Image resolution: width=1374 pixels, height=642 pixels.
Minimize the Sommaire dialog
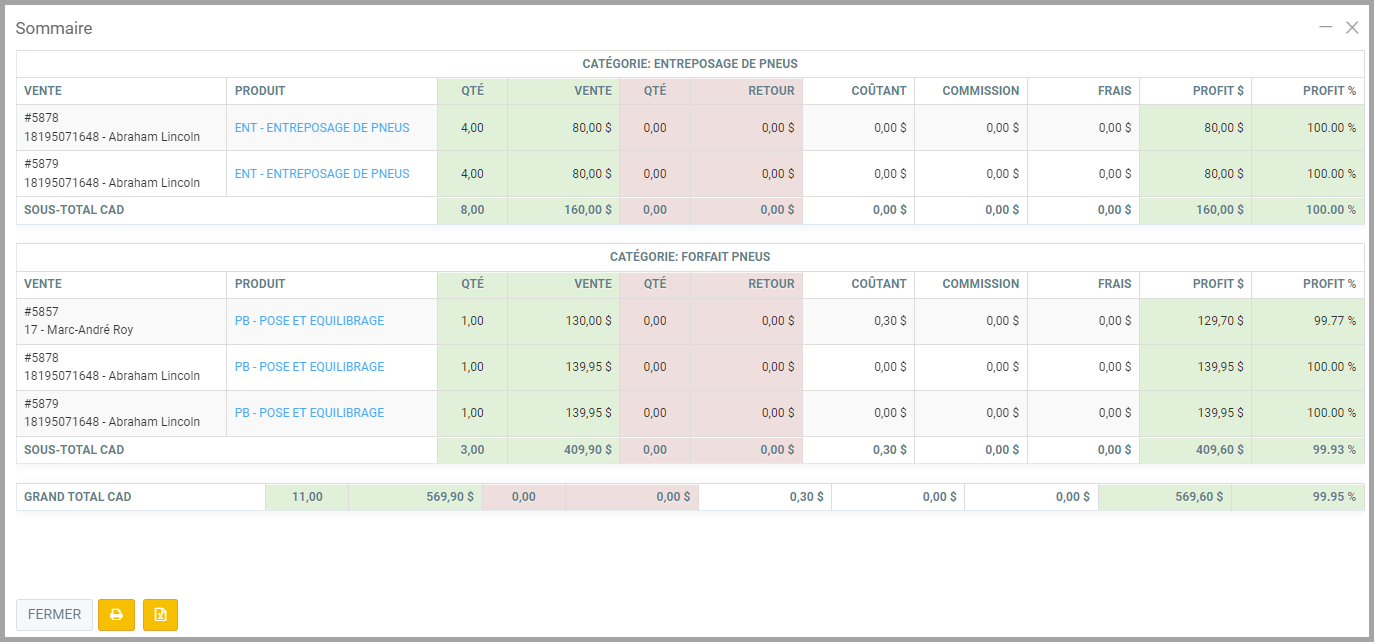pyautogui.click(x=1326, y=28)
